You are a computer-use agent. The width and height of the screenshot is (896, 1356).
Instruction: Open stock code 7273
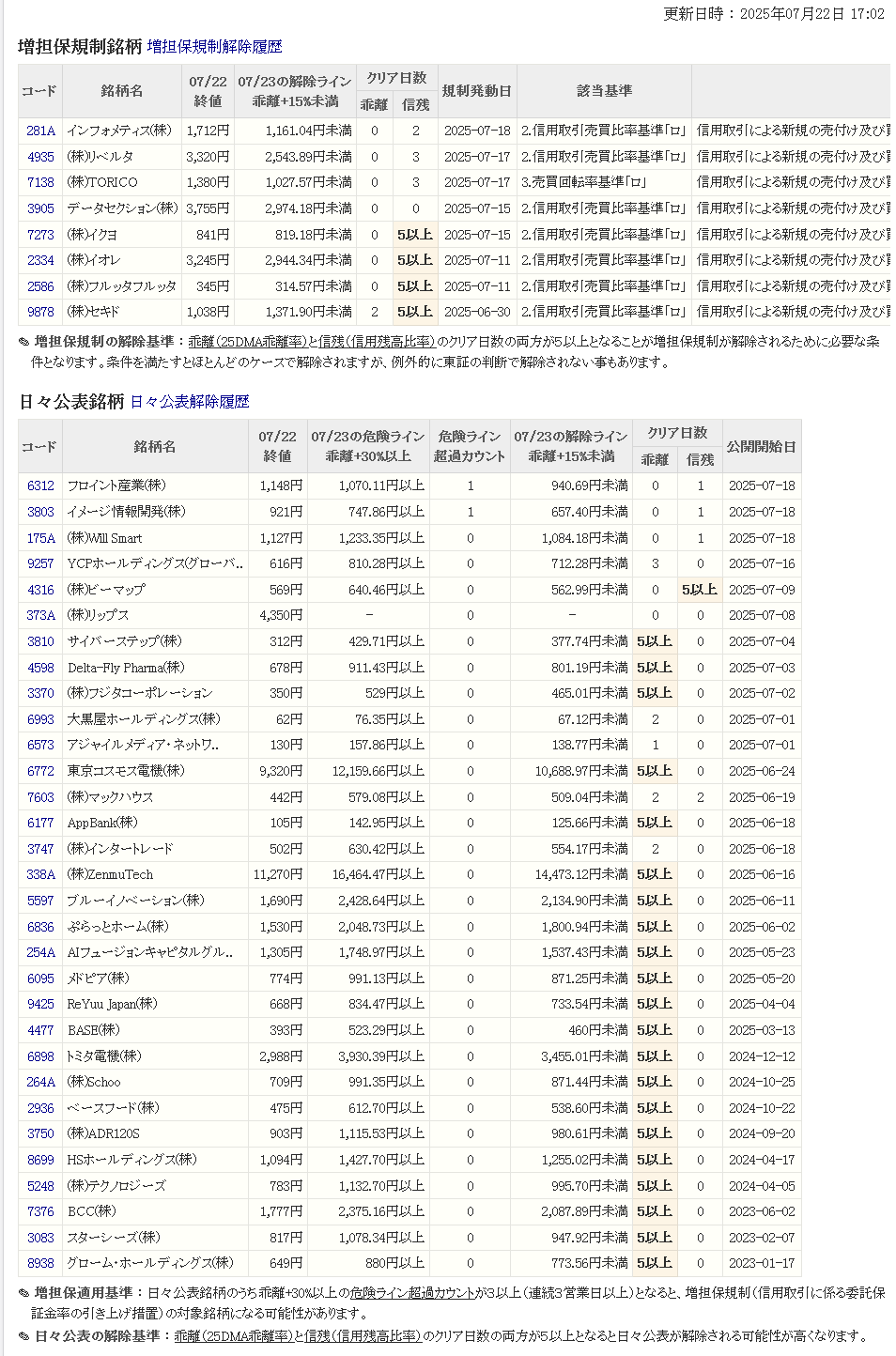[40, 235]
